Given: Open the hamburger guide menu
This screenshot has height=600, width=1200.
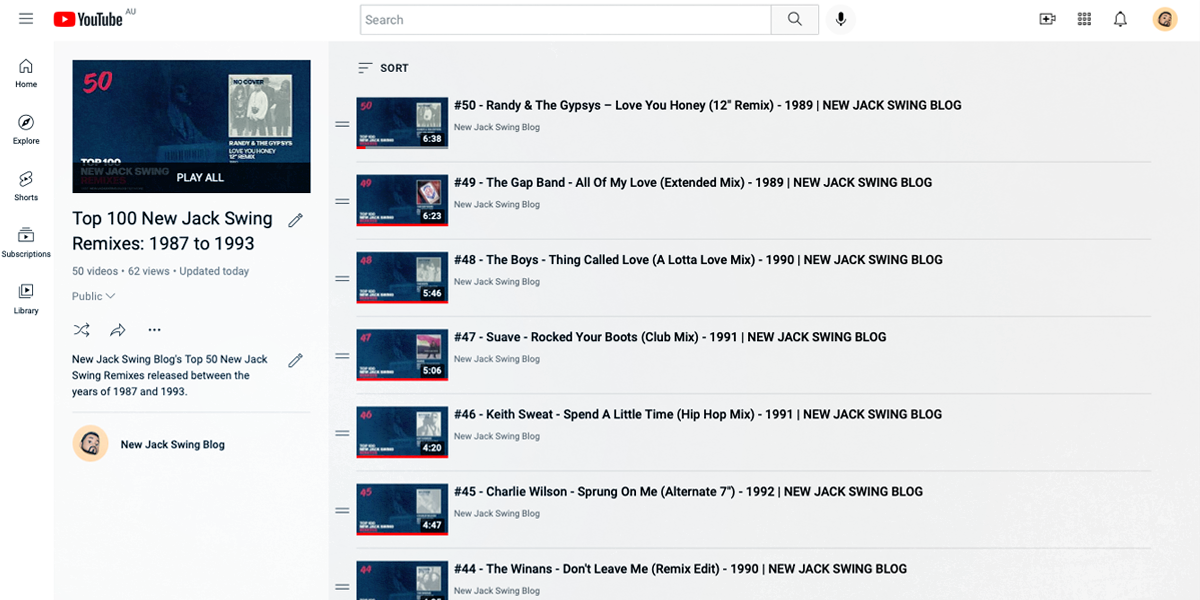Looking at the screenshot, I should [x=26, y=19].
